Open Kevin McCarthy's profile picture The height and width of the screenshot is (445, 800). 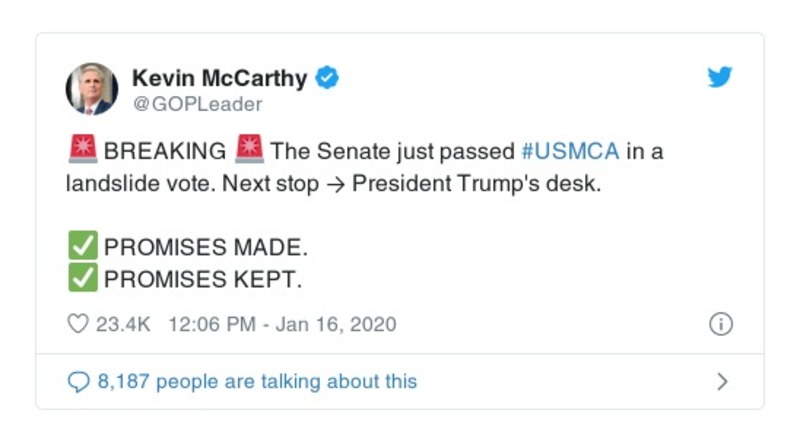[92, 89]
